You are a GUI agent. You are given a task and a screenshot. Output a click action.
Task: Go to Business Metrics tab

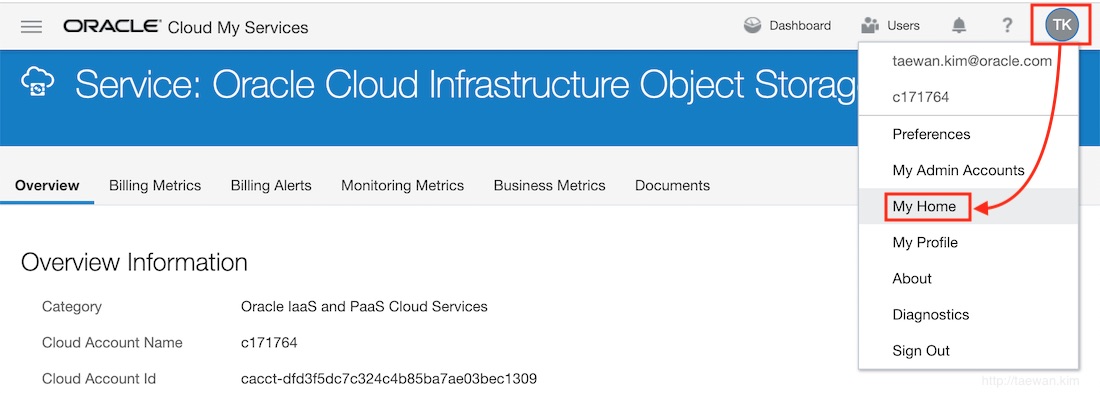tap(549, 186)
